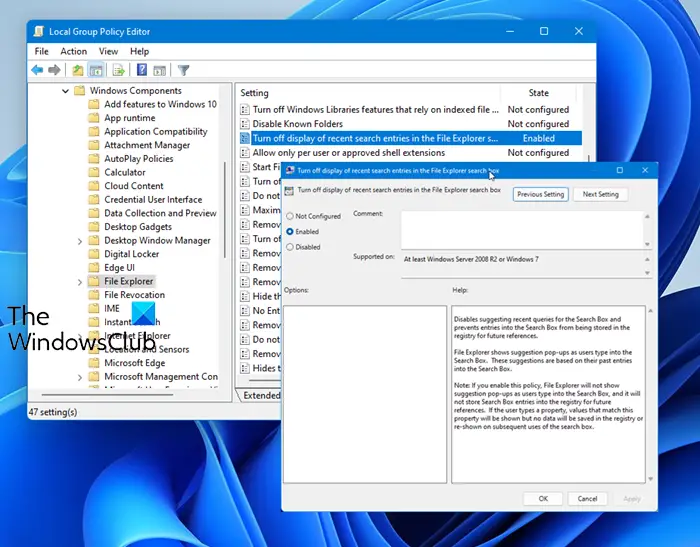This screenshot has width=700, height=547.
Task: Click the Next Setting button
Action: pyautogui.click(x=600, y=194)
